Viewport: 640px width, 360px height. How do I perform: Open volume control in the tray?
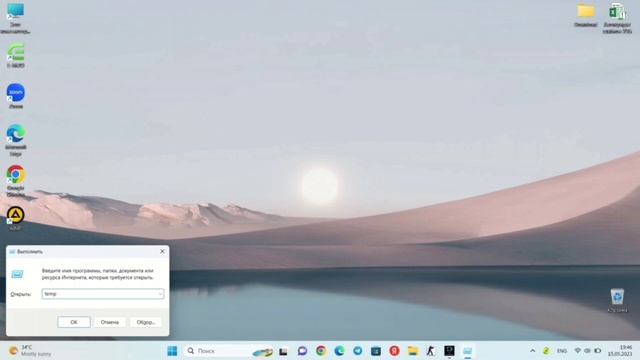click(x=587, y=351)
